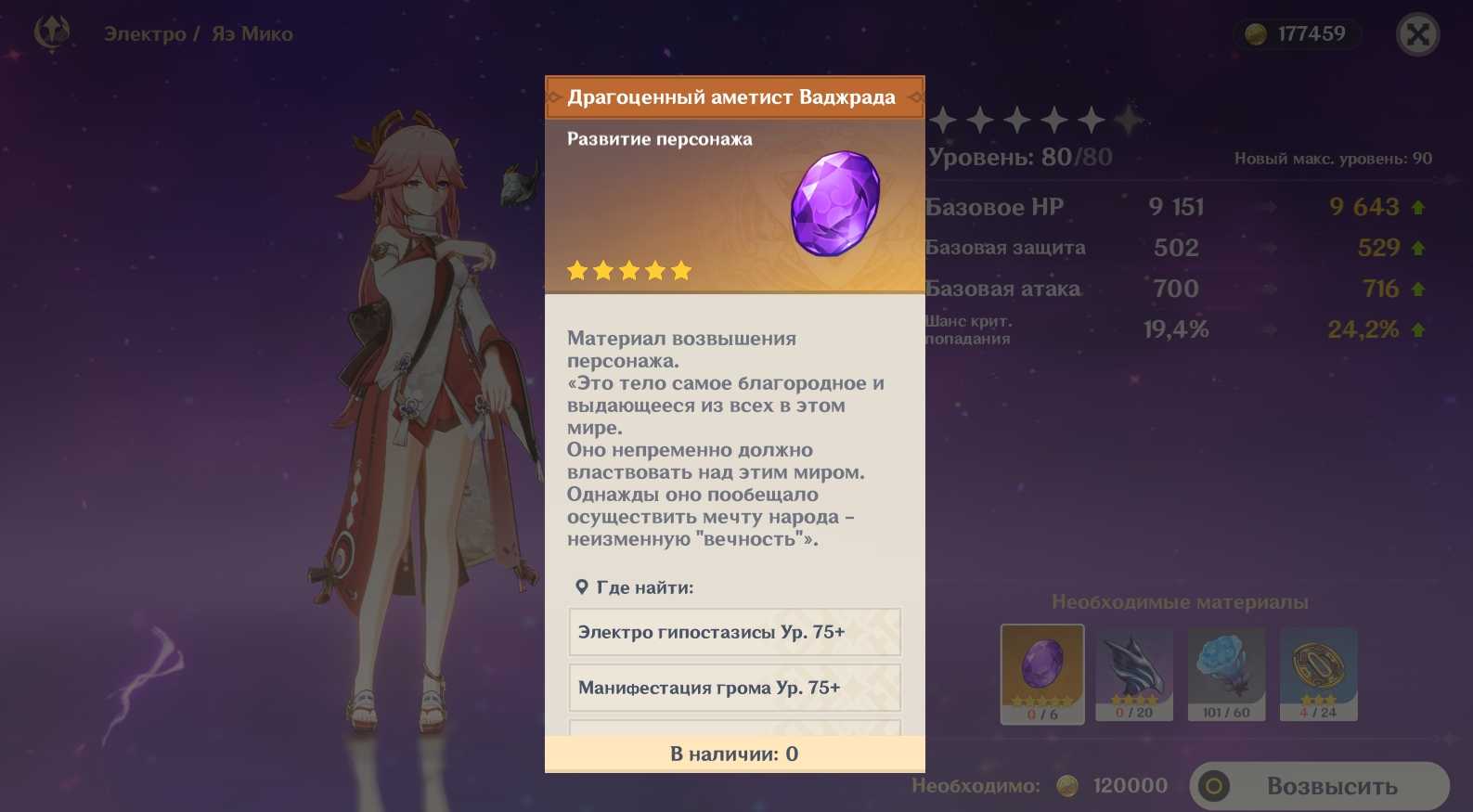Select the blue flower material slot 101/60
The image size is (1473, 812).
[x=1226, y=675]
